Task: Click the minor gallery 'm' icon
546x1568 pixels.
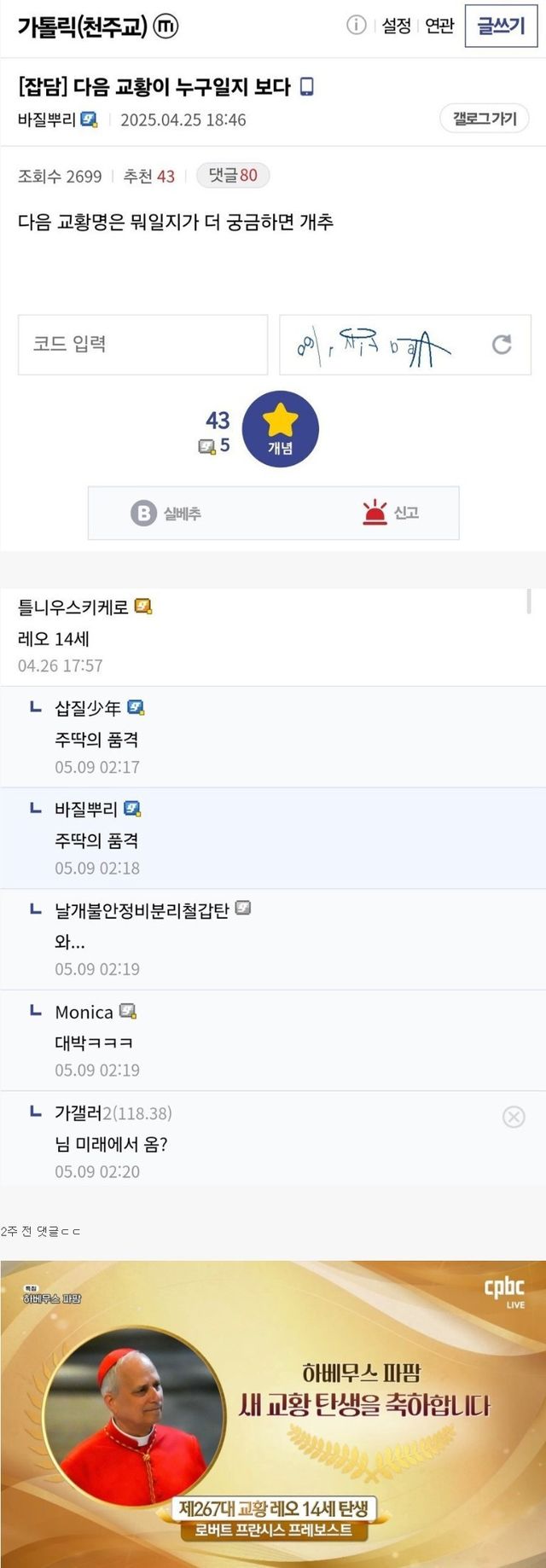Action: 166,27
